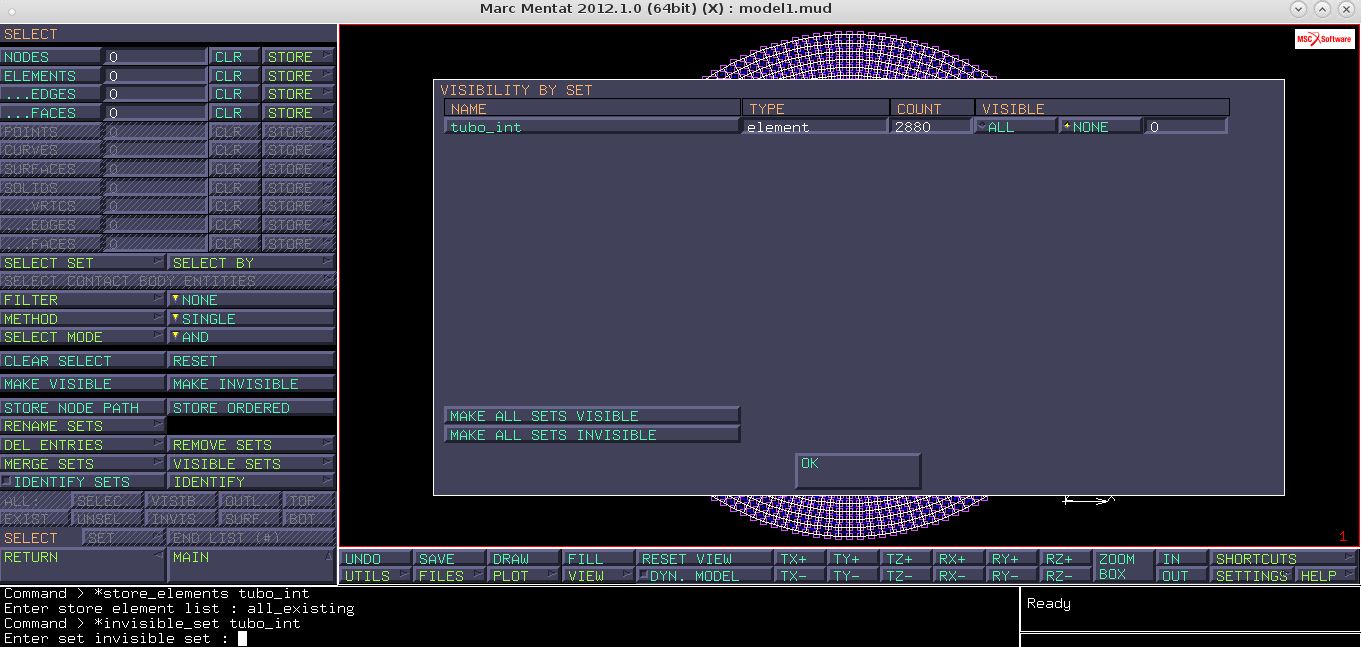Toggle the IDENTIFY SETS checkbox
1361x647 pixels.
coord(8,482)
